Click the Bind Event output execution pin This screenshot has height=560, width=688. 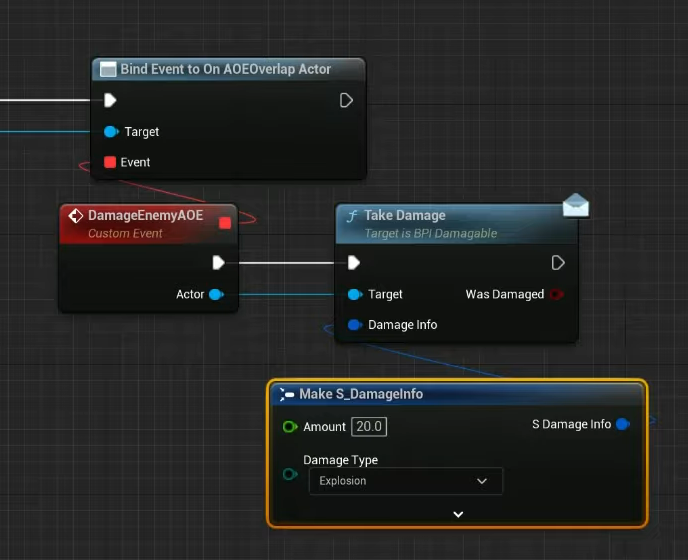coord(346,100)
